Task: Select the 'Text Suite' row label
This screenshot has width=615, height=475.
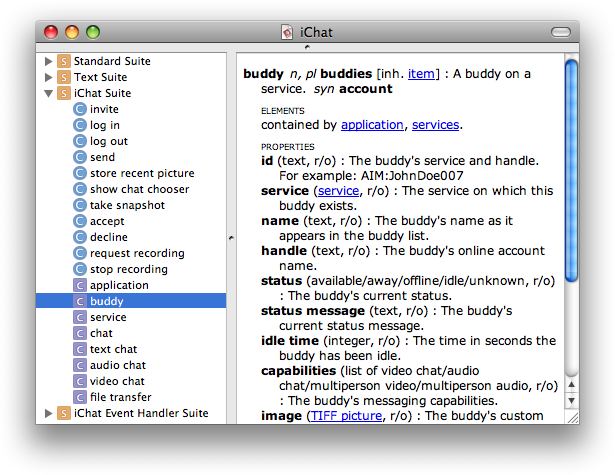Action: 100,77
